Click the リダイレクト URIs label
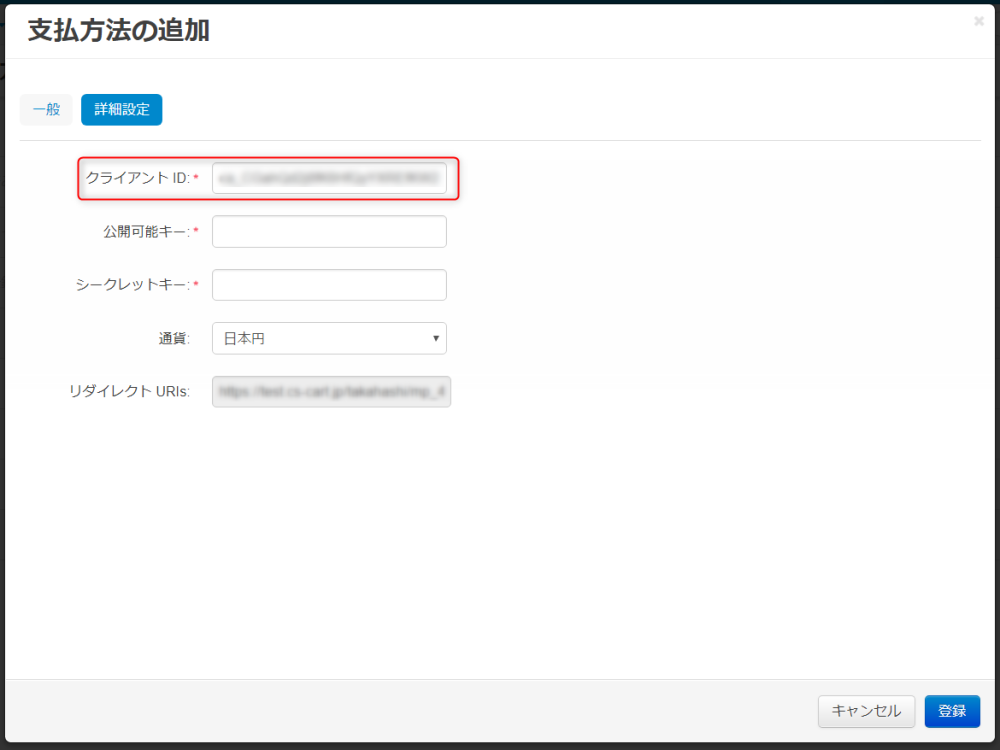 [x=129, y=392]
